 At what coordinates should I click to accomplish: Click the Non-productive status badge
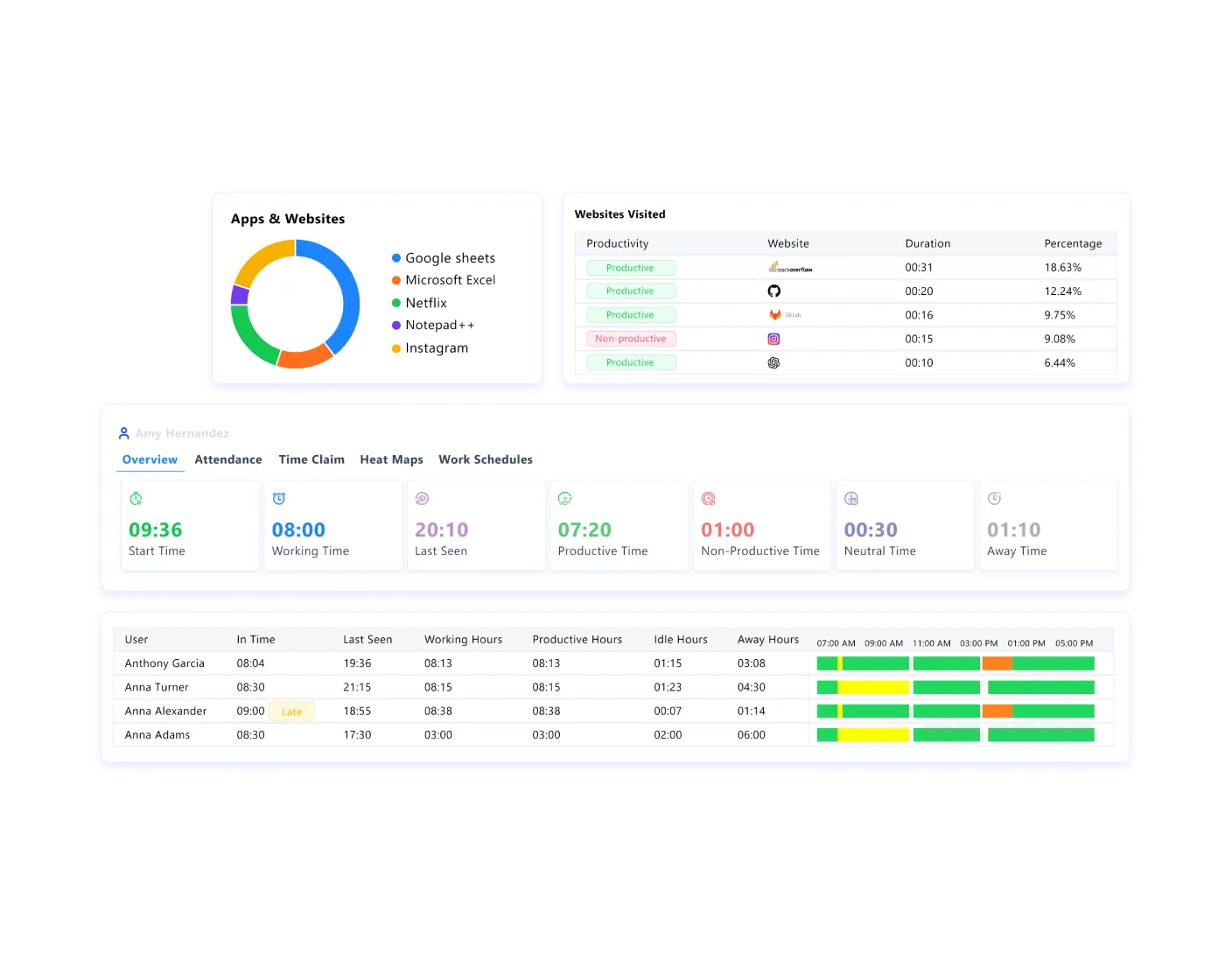[630, 339]
